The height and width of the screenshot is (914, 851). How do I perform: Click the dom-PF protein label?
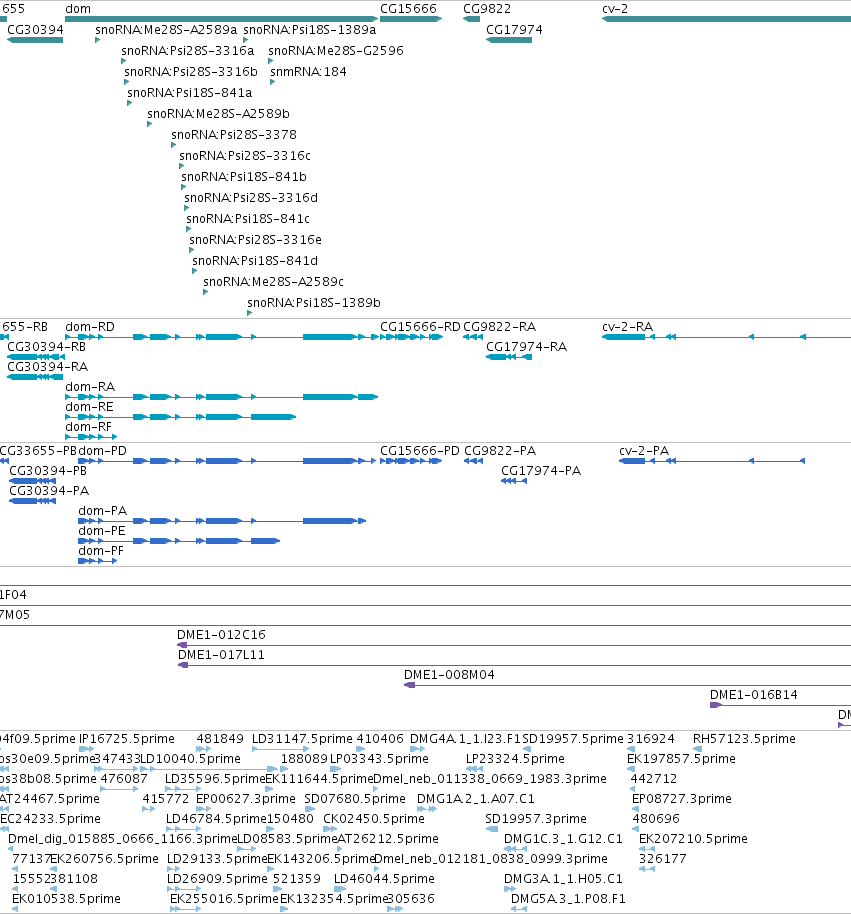click(x=101, y=551)
